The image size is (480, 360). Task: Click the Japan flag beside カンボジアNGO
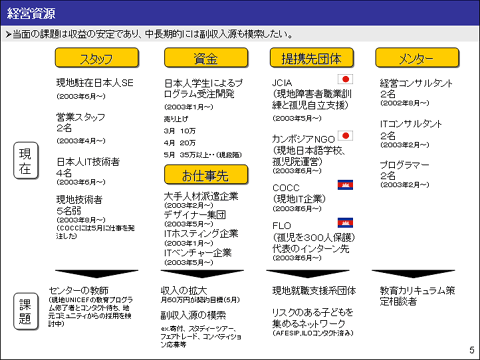pyautogui.click(x=345, y=136)
